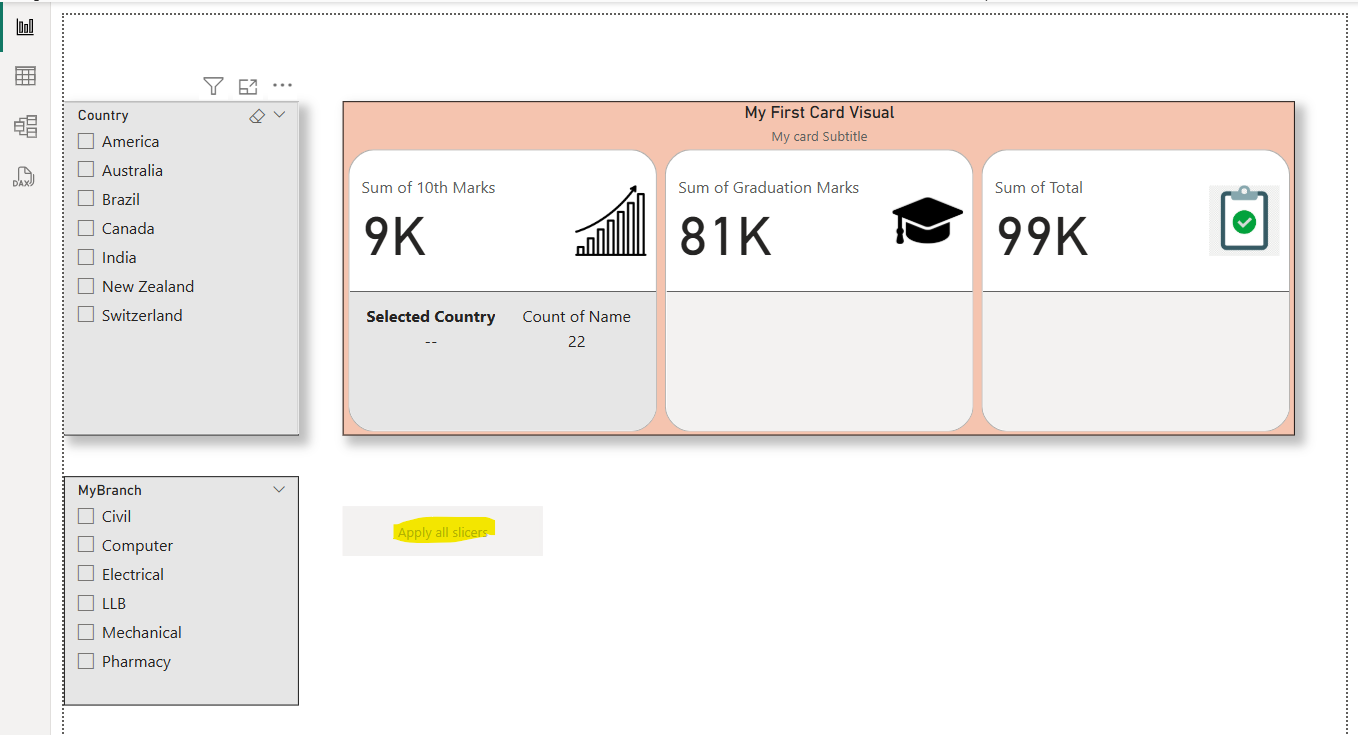
Task: Check the India checkbox in the Country slicer
Action: click(86, 256)
